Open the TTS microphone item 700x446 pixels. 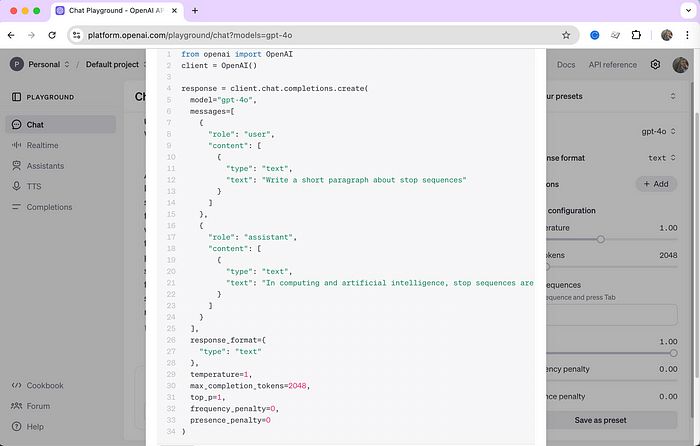(x=17, y=186)
